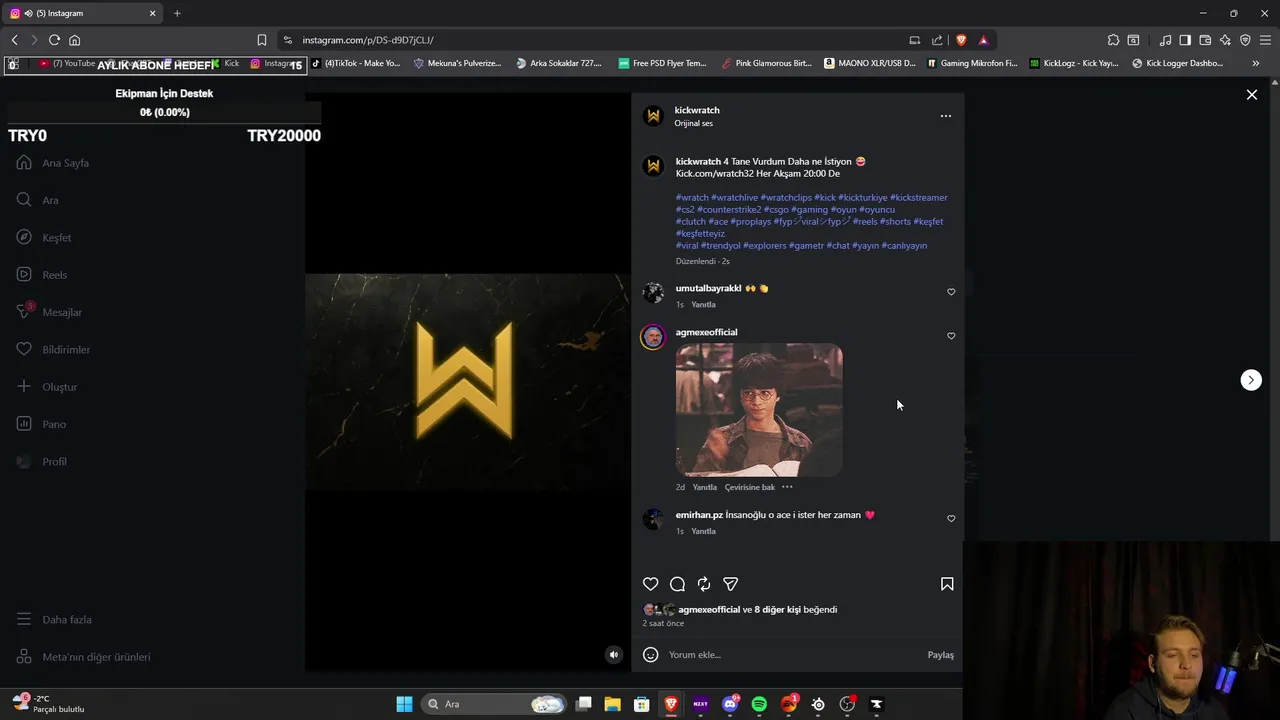Show translation of agmexeofficial's comment
The height and width of the screenshot is (720, 1280).
(750, 487)
